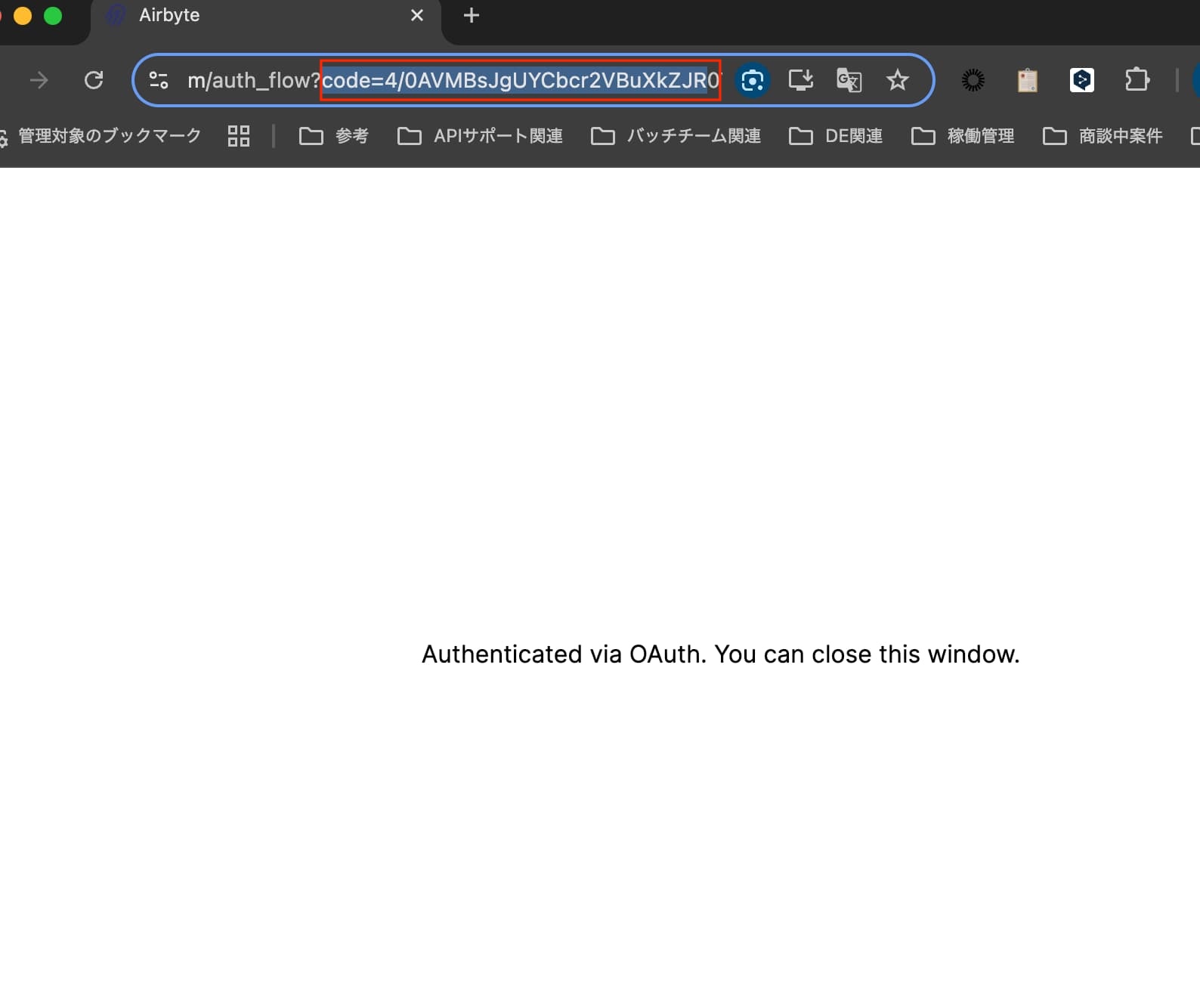Click the black sunburst extension icon
This screenshot has height=1008, width=1200.
[x=973, y=80]
